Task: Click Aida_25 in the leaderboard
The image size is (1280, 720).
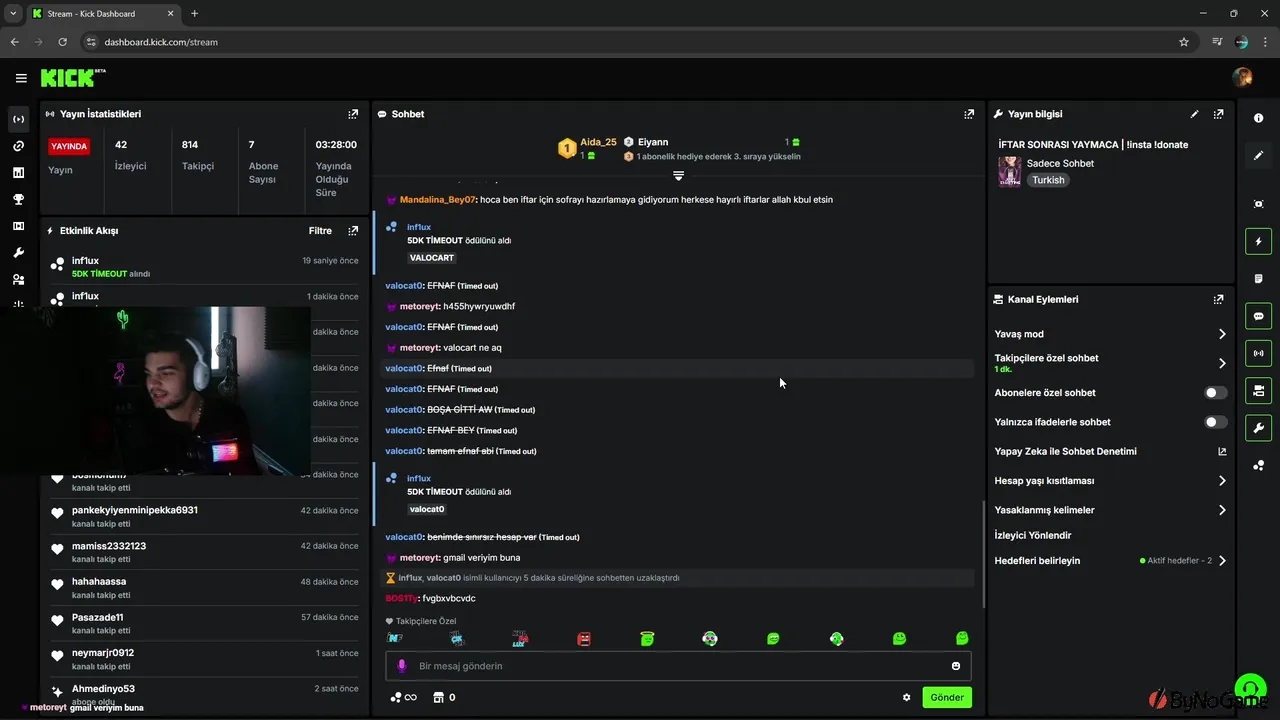Action: [598, 142]
